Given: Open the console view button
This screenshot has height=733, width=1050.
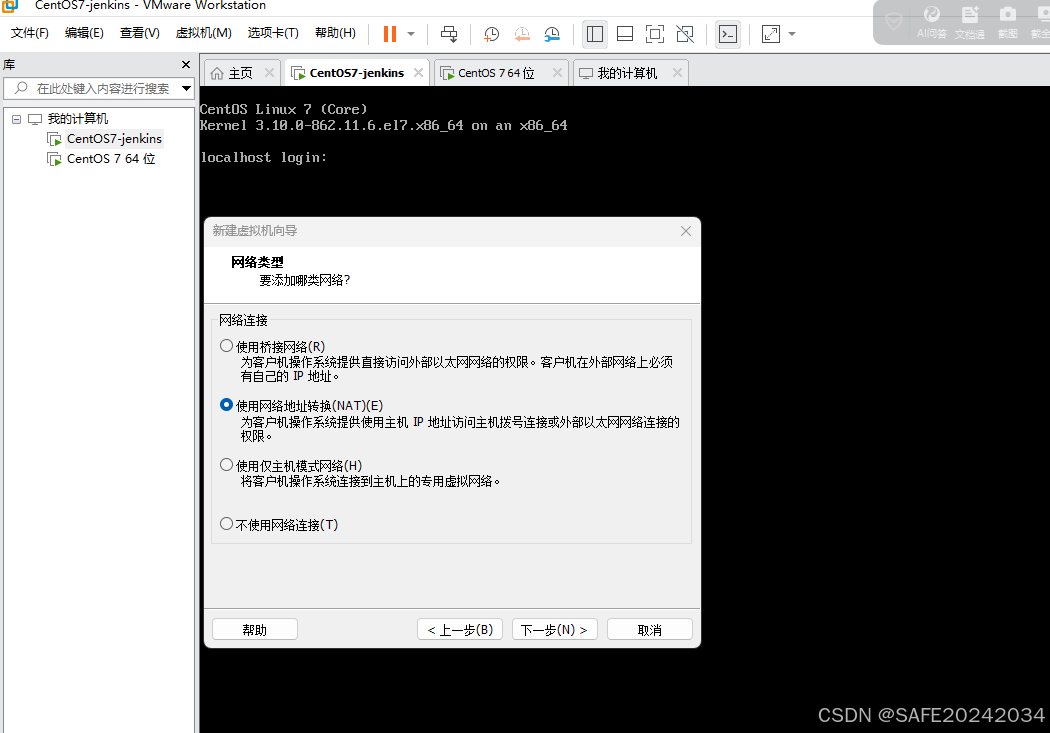Looking at the screenshot, I should point(728,34).
